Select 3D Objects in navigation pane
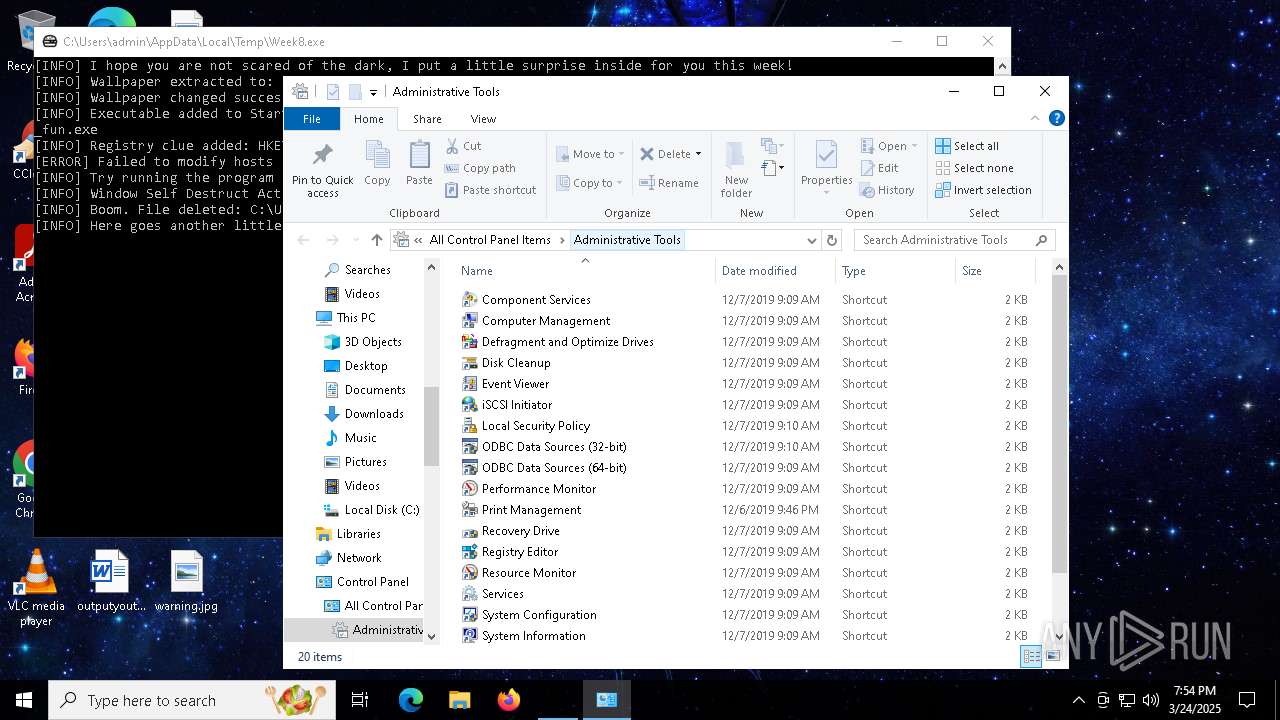This screenshot has height=720, width=1280. (362, 342)
